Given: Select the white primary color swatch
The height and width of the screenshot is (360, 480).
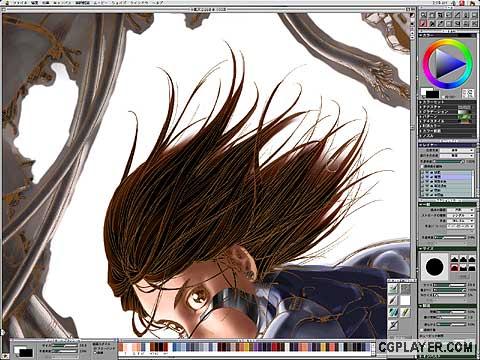Looking at the screenshot, I should pyautogui.click(x=424, y=90).
